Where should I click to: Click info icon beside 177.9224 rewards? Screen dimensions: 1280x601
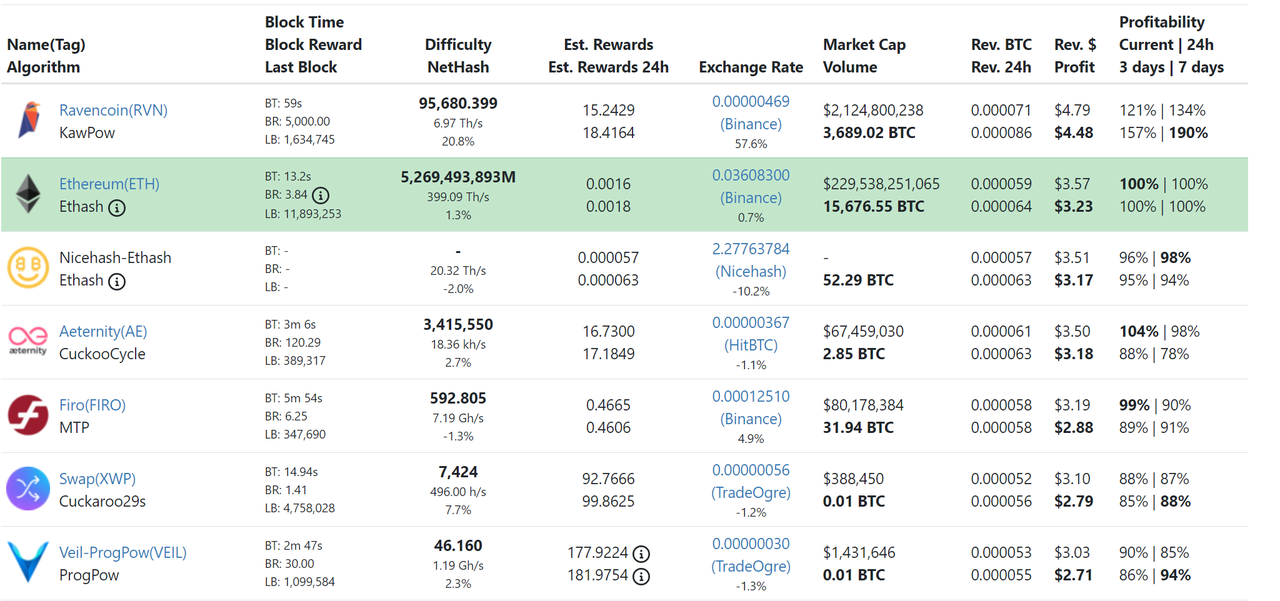click(x=642, y=553)
